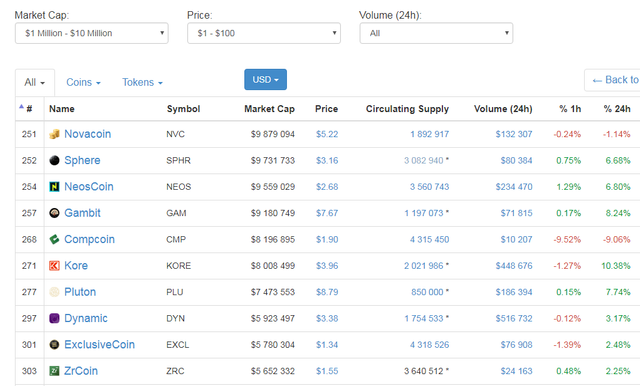The width and height of the screenshot is (640, 386).
Task: Sort by Circulating Supply header
Action: [407, 109]
